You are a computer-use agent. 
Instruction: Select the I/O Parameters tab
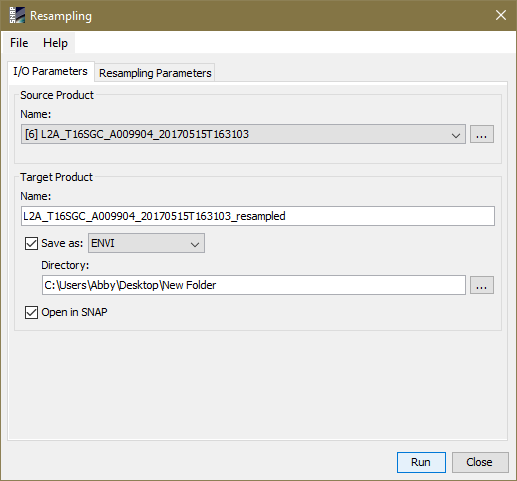coord(50,71)
